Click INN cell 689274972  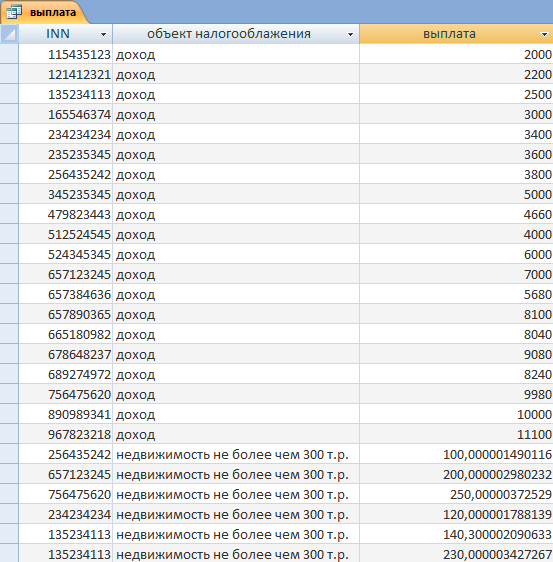[x=66, y=374]
